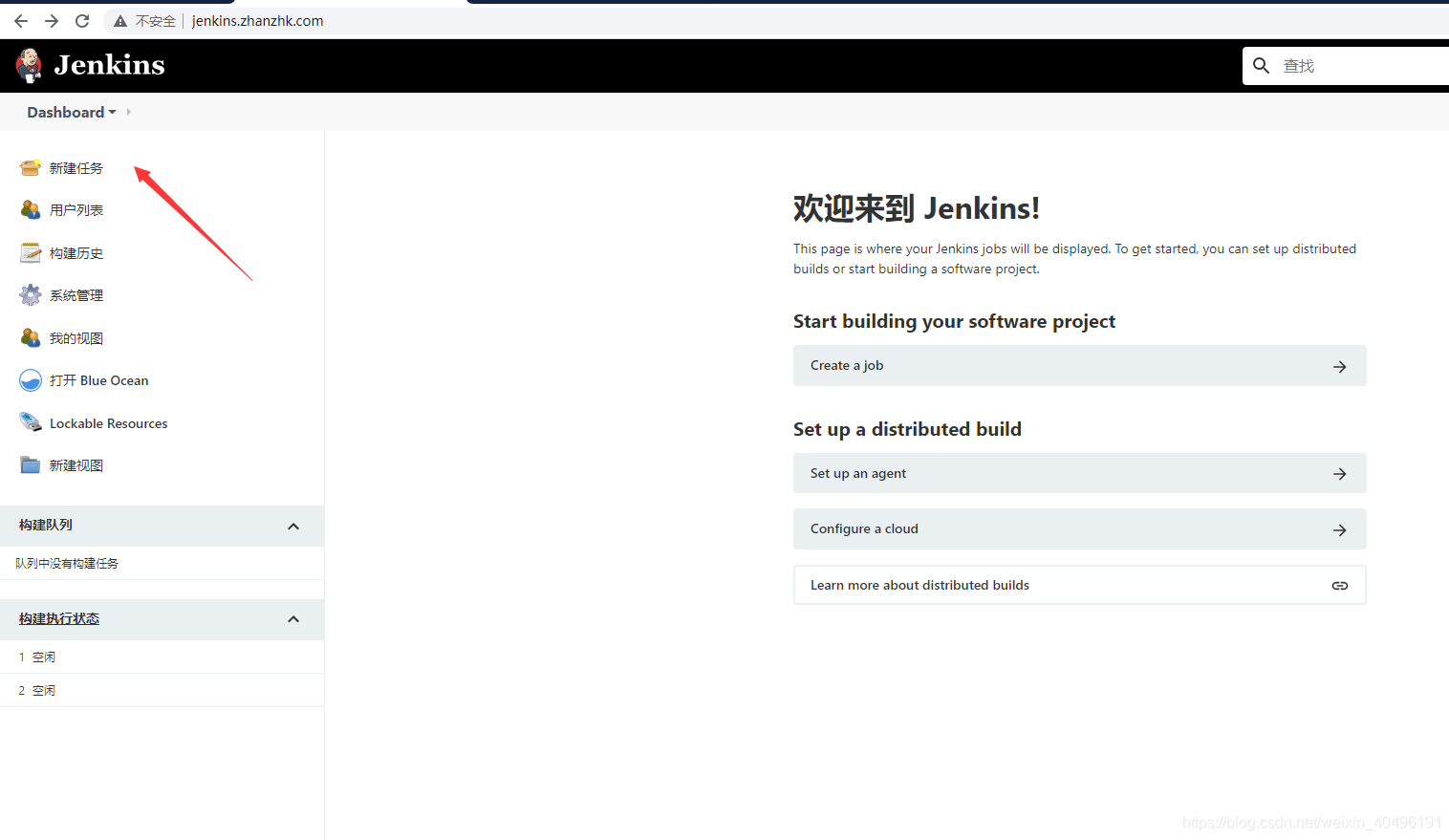Click the 新建视图 folder icon
Image resolution: width=1449 pixels, height=840 pixels.
pyautogui.click(x=31, y=465)
